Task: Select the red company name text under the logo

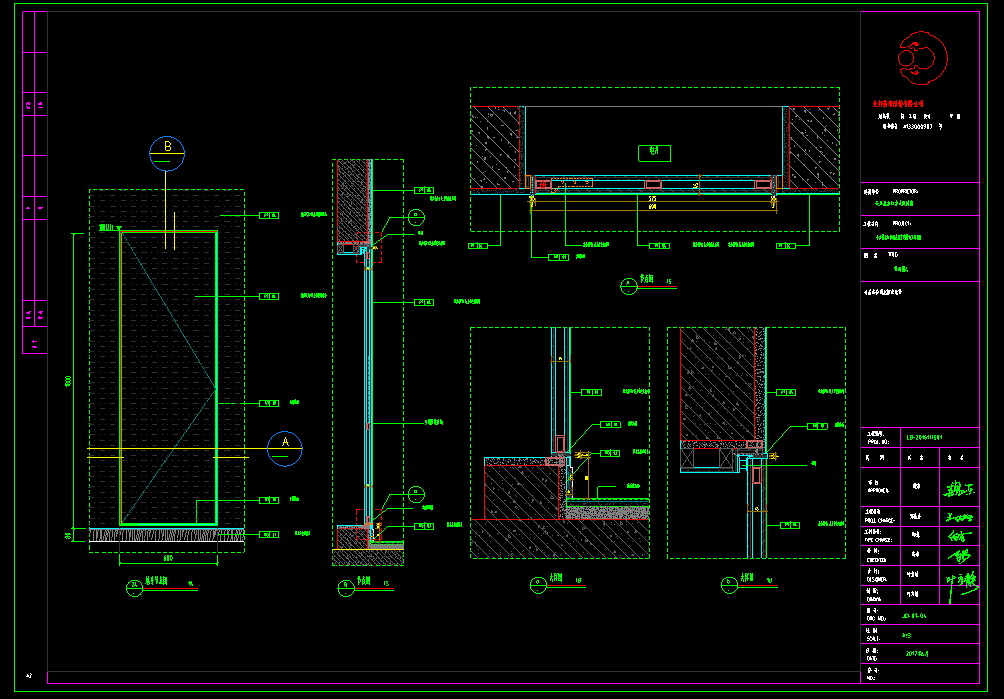Action: pyautogui.click(x=908, y=102)
